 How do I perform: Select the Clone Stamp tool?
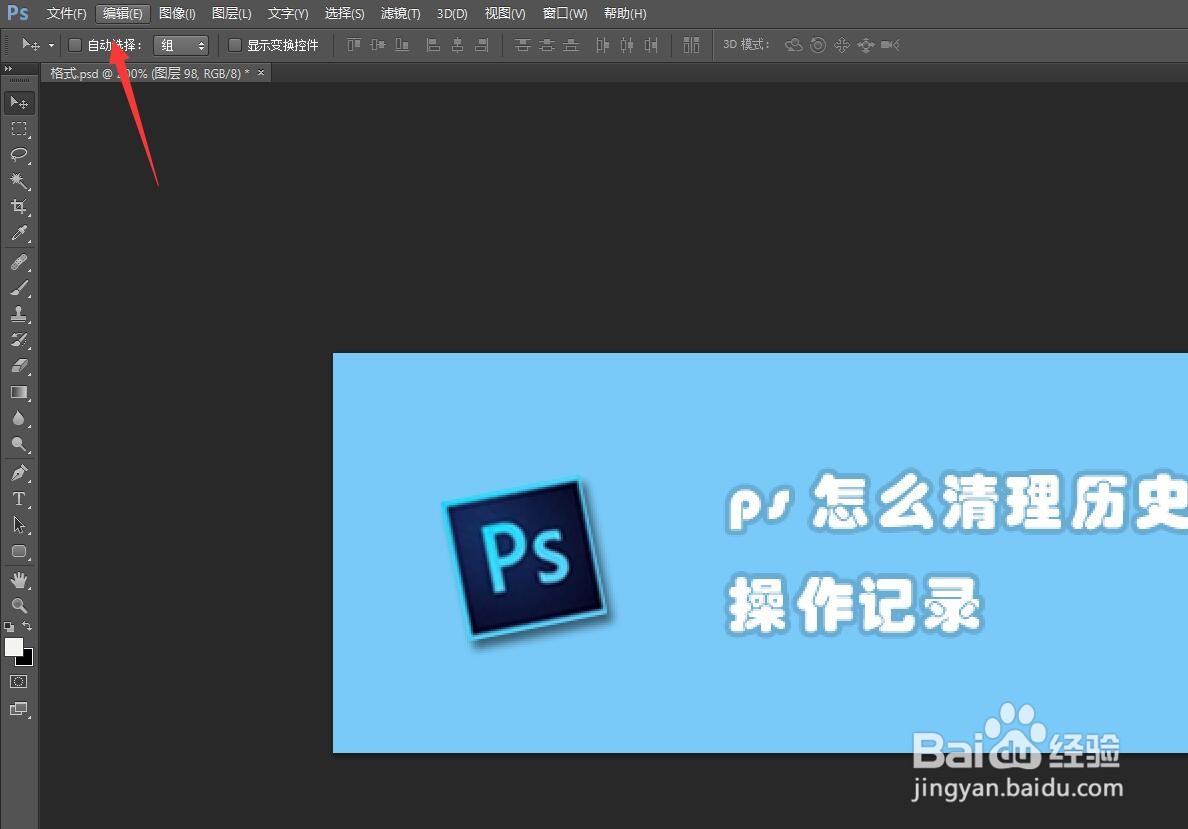(x=20, y=313)
